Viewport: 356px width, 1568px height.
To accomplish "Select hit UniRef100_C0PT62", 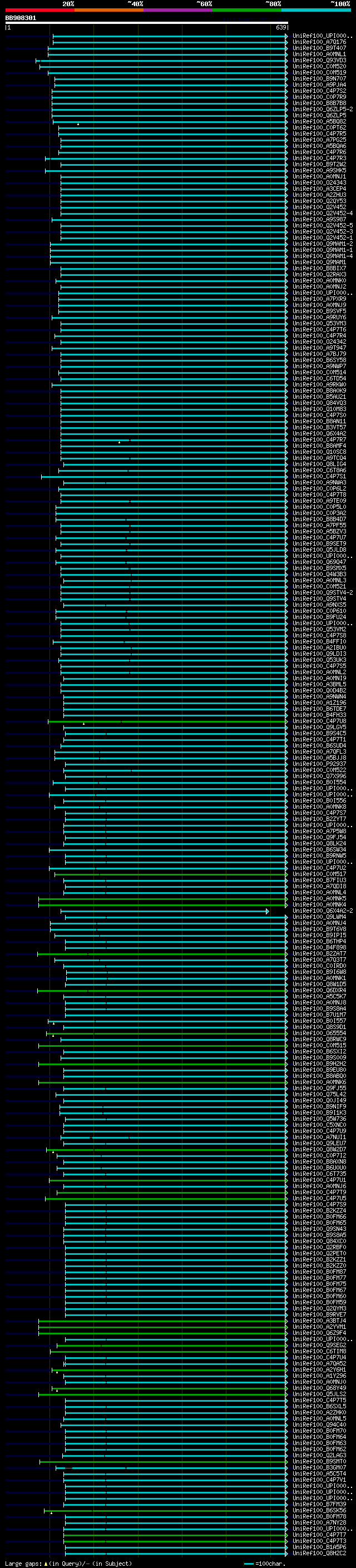I will point(319,127).
